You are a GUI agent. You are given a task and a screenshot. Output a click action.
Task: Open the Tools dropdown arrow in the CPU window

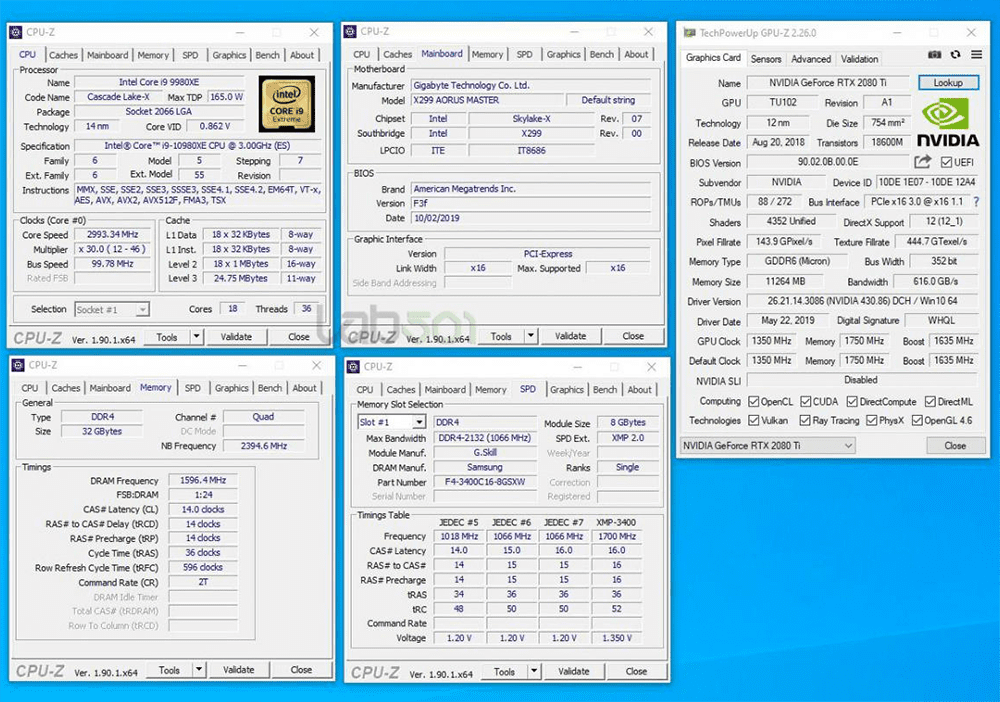click(196, 337)
